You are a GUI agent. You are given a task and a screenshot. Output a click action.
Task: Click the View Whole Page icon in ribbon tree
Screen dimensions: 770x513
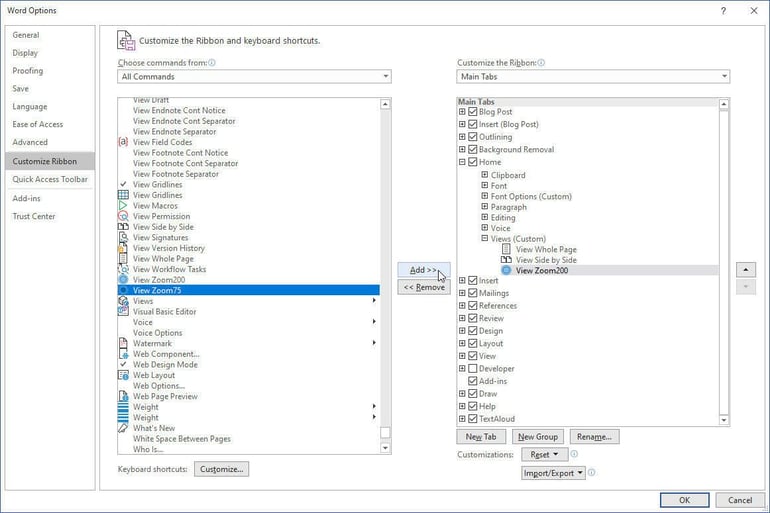click(x=506, y=249)
